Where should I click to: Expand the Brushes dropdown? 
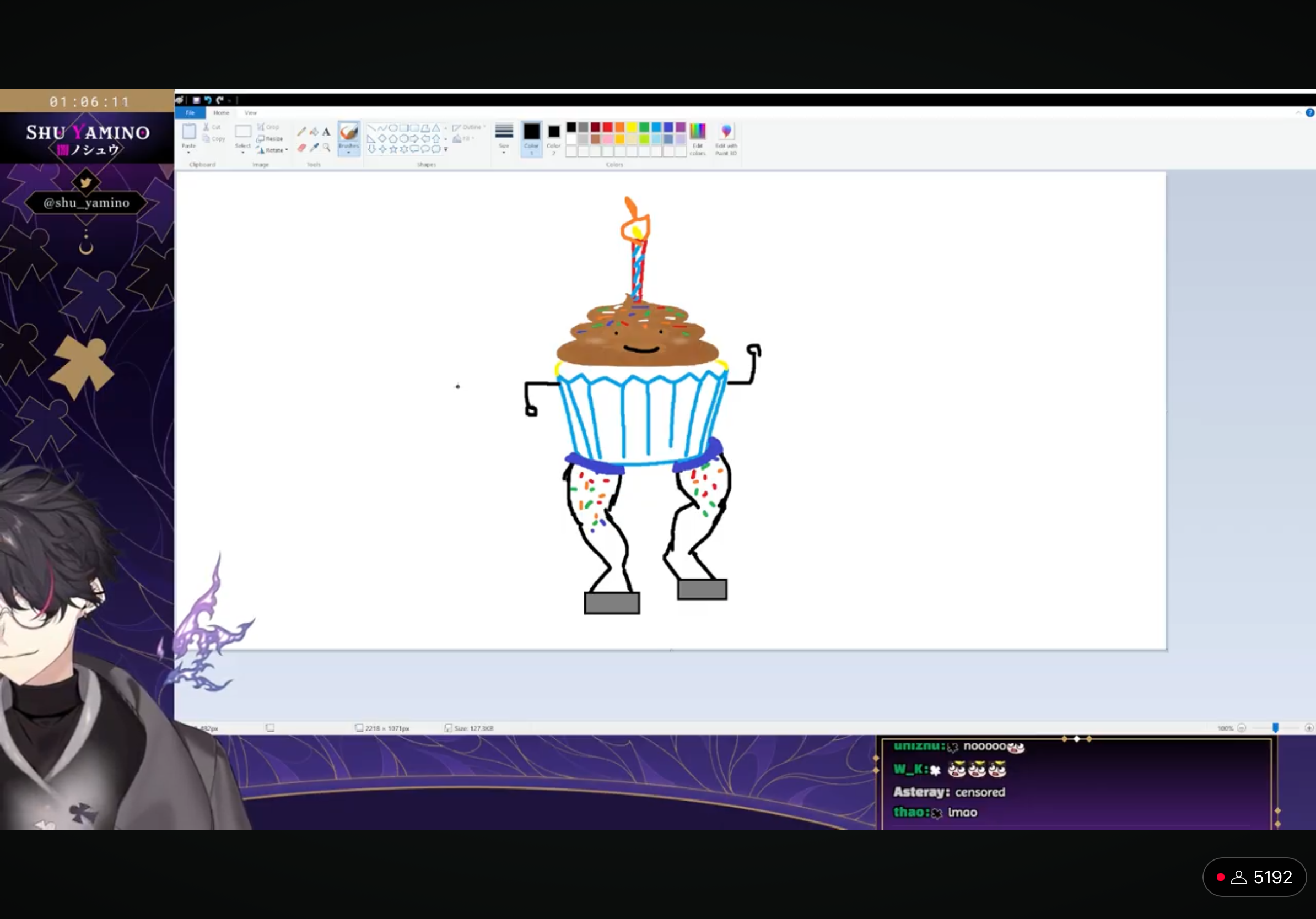pos(348,152)
